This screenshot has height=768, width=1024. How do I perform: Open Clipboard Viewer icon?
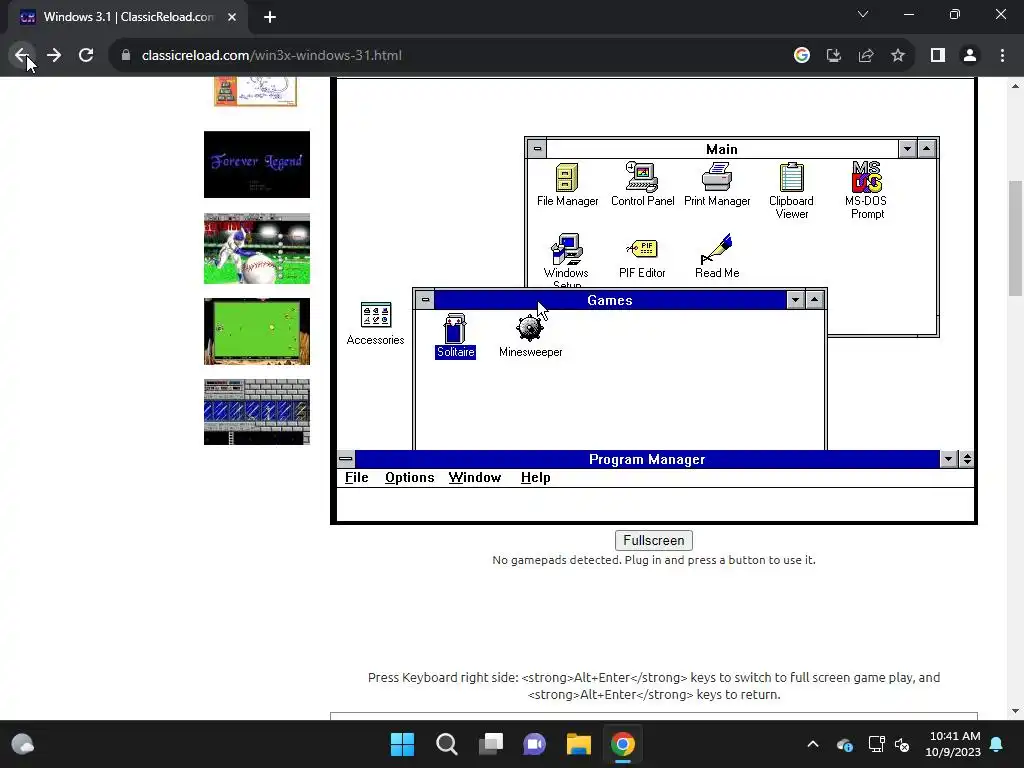[x=791, y=190]
